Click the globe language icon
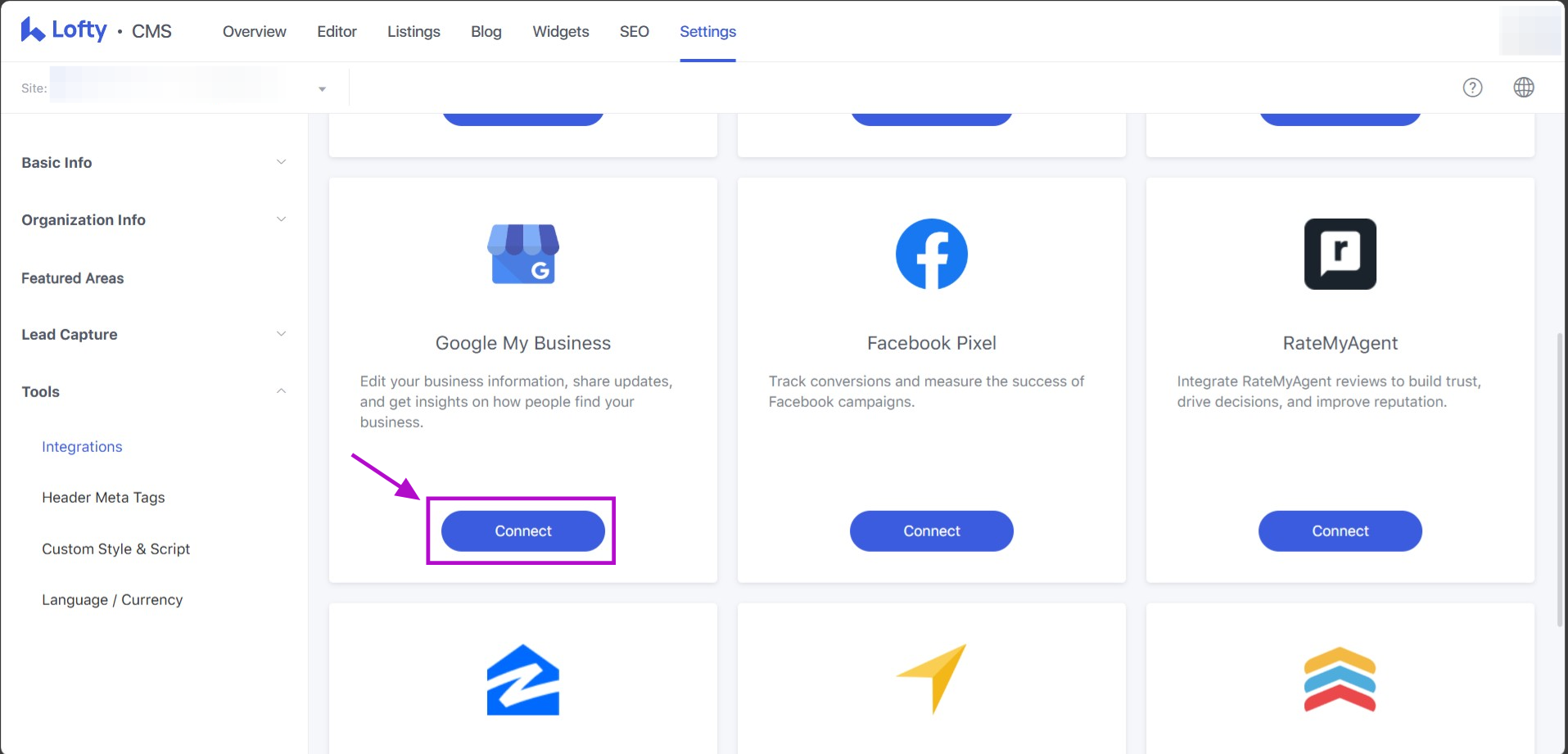The image size is (1568, 754). tap(1523, 88)
